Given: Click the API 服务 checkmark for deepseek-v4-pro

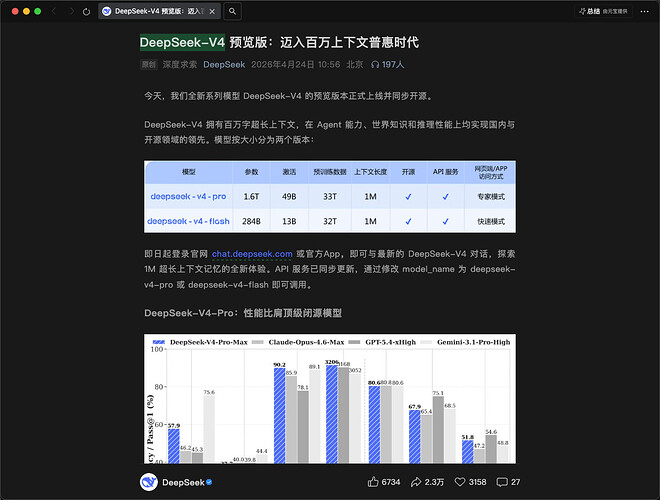Looking at the screenshot, I should 445,197.
